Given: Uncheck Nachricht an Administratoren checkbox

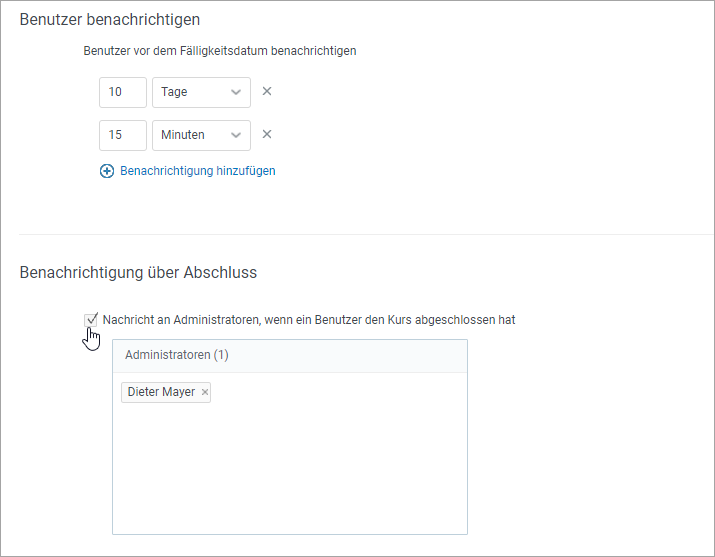Looking at the screenshot, I should click(x=91, y=320).
